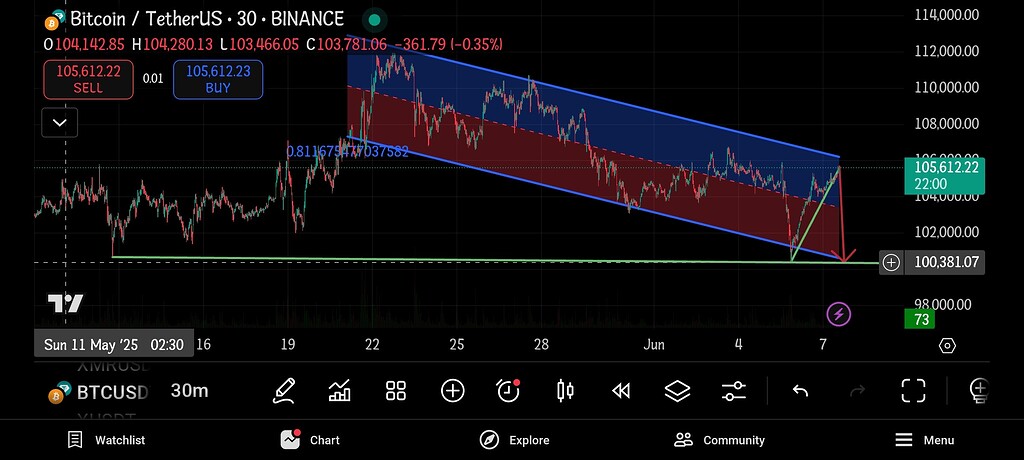Tap the 102,000.00 price scale label
Screen dimensions: 1024x460
[x=947, y=232]
